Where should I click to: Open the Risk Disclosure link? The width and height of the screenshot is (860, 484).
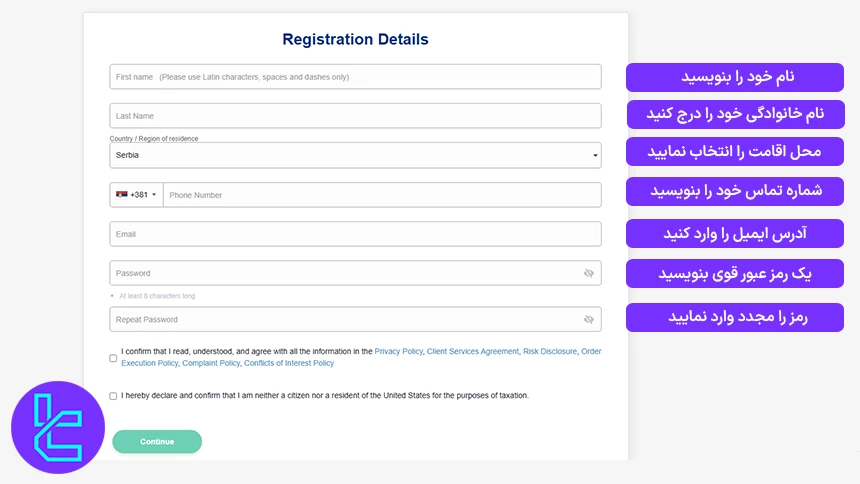[x=550, y=352]
